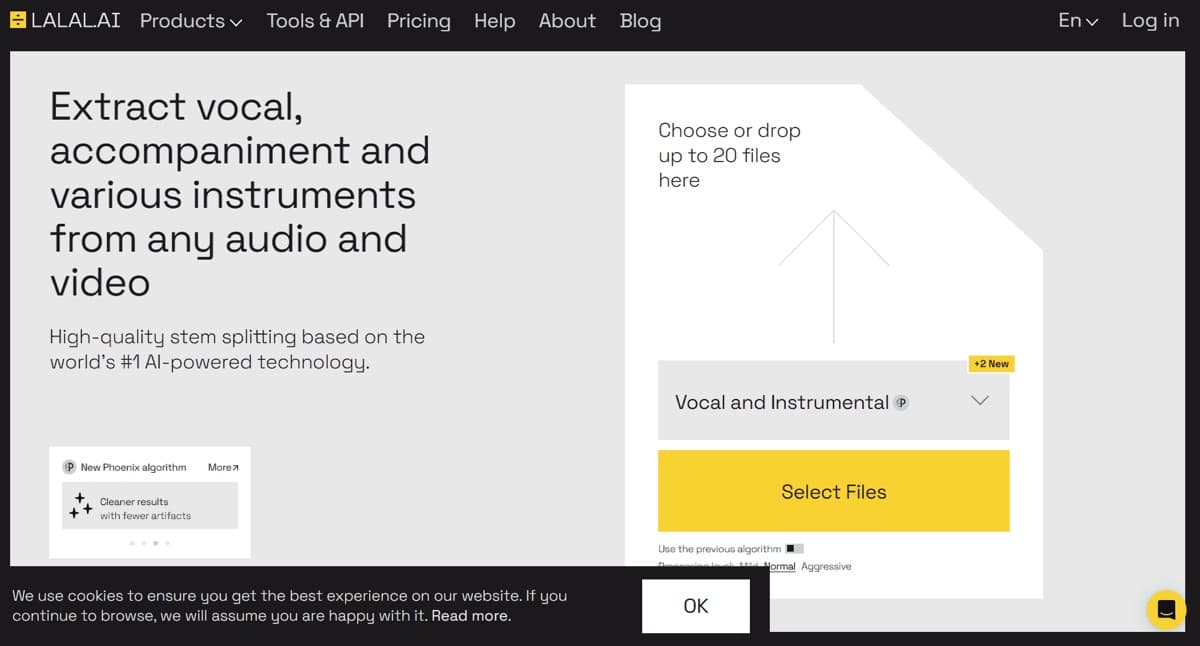The width and height of the screenshot is (1200, 646).
Task: Click the LALAL.AI logo
Action: click(65, 20)
